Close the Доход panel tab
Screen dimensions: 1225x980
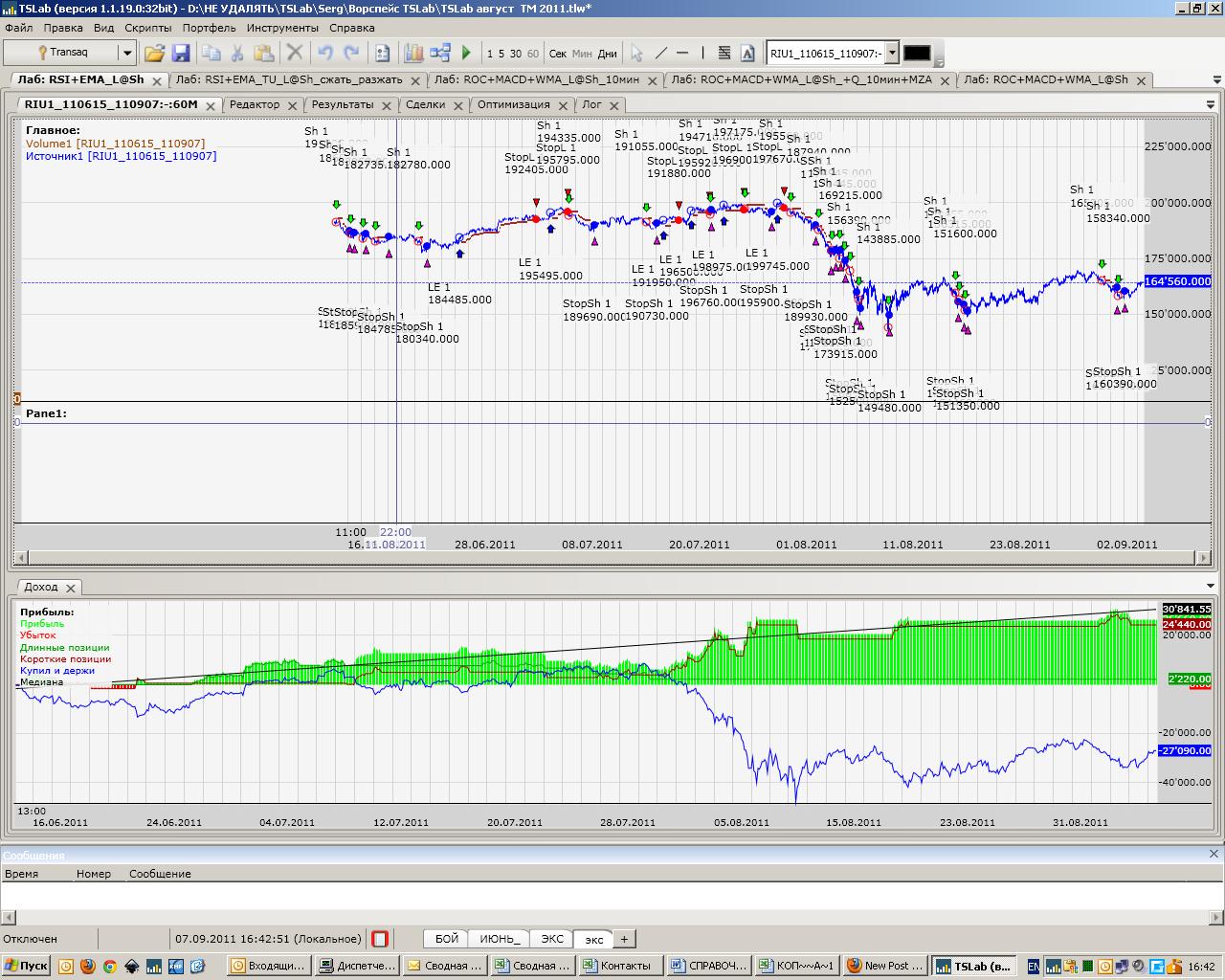click(x=71, y=588)
